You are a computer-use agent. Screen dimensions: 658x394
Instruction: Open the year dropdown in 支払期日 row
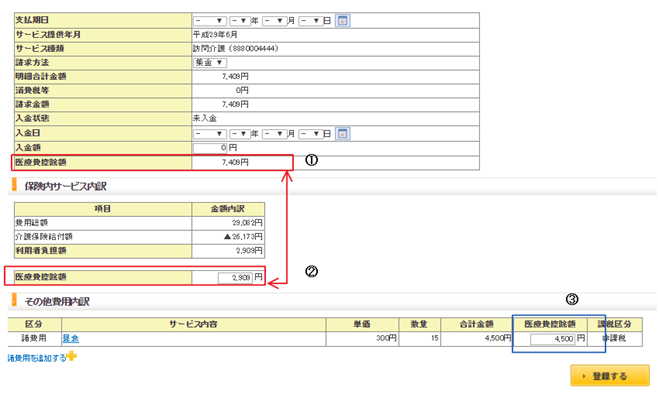click(240, 21)
